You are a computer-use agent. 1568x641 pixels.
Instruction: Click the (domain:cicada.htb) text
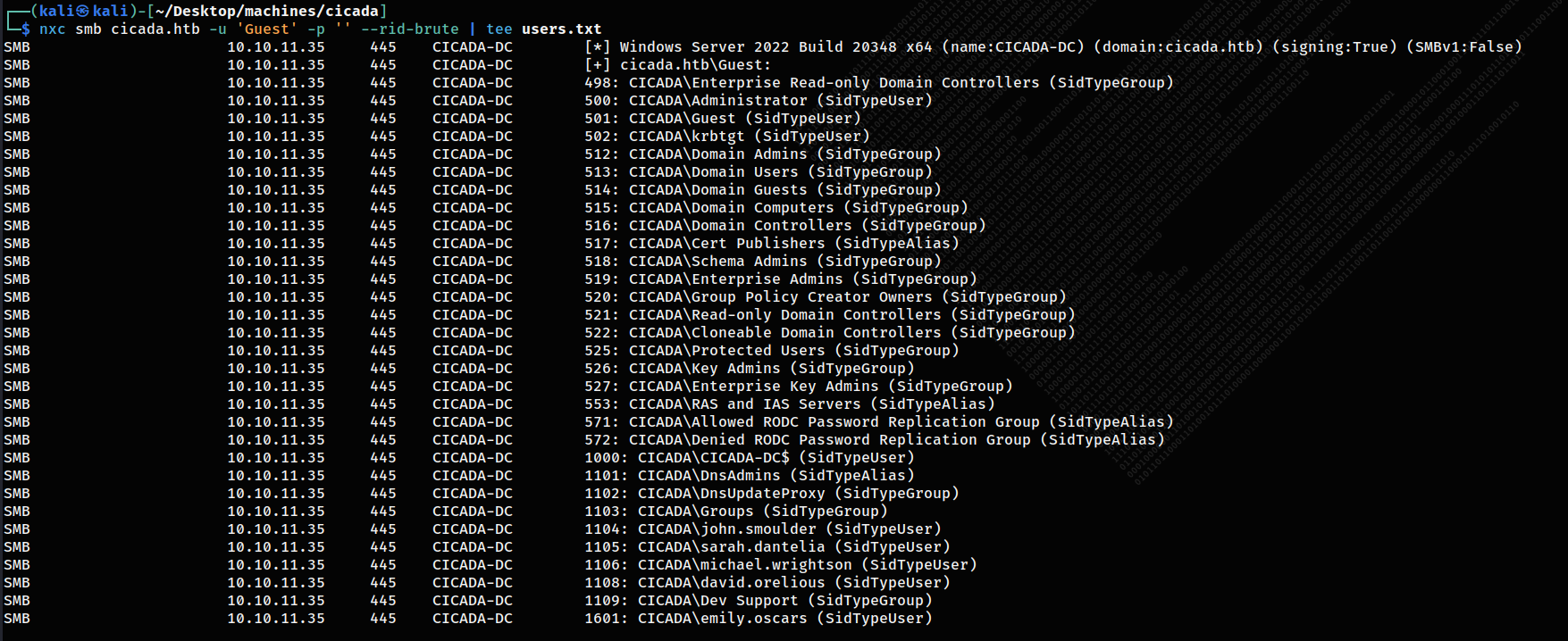(x=1178, y=46)
